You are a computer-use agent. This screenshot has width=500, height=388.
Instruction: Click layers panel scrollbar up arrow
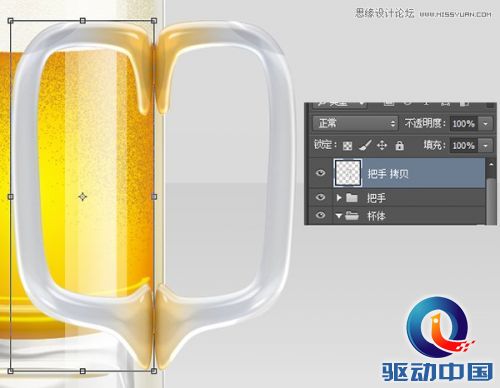491,164
